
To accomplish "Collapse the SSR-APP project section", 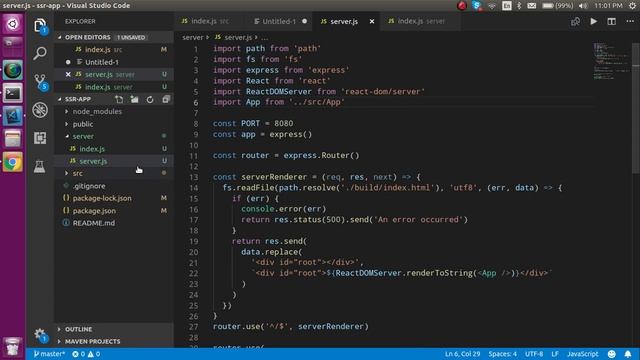I will [x=78, y=99].
